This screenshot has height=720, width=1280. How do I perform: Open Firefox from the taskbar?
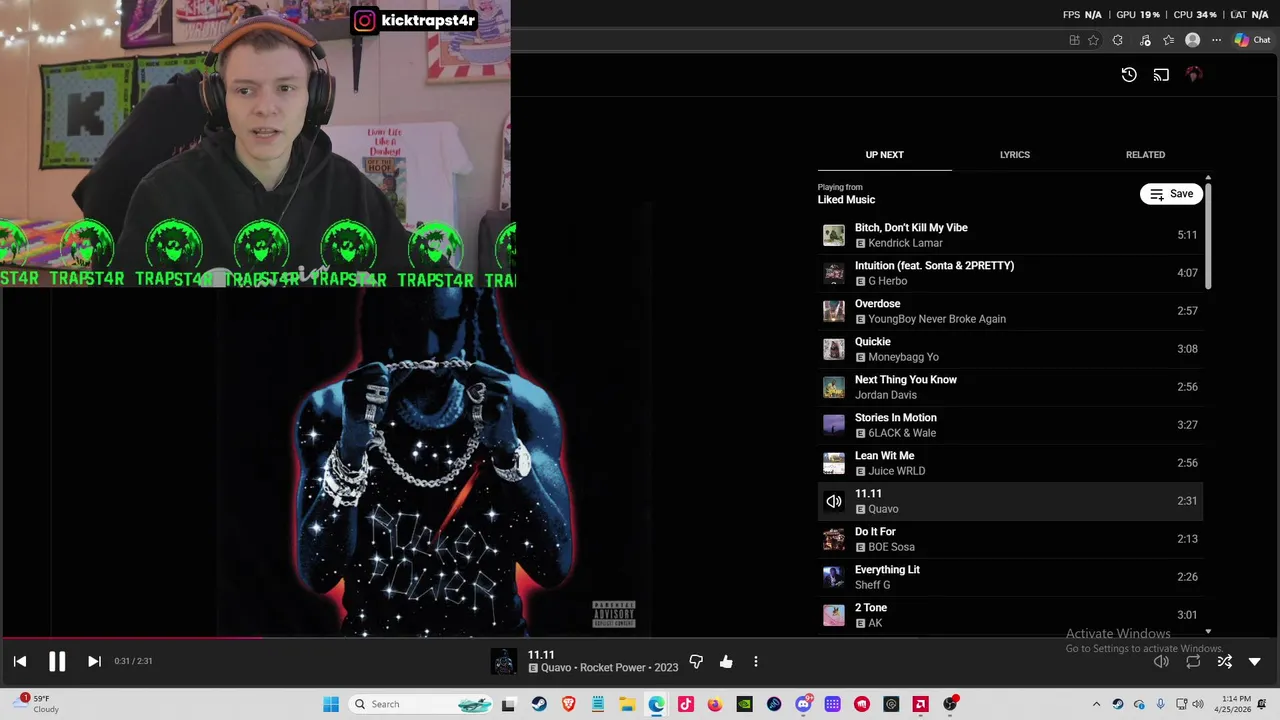coord(714,704)
